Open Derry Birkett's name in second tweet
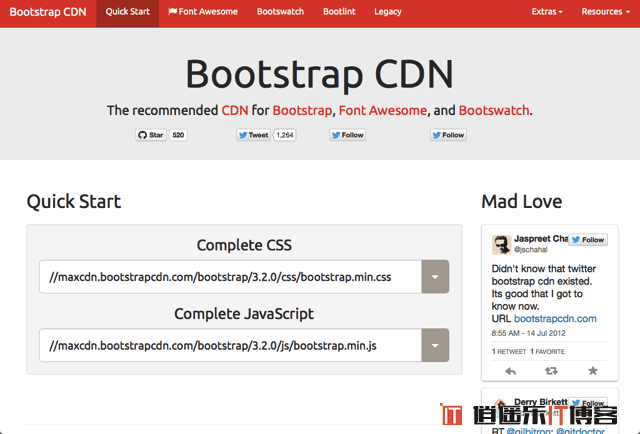The image size is (640, 434). pos(541,402)
